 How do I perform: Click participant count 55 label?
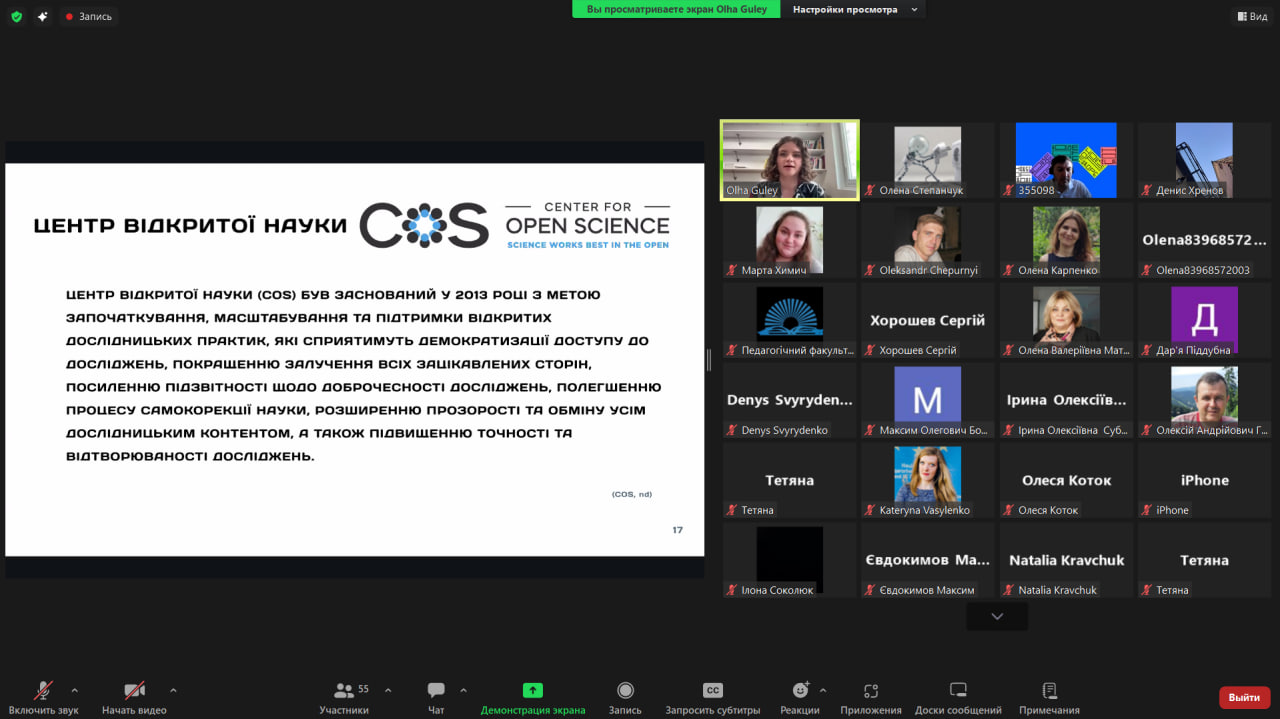[363, 689]
